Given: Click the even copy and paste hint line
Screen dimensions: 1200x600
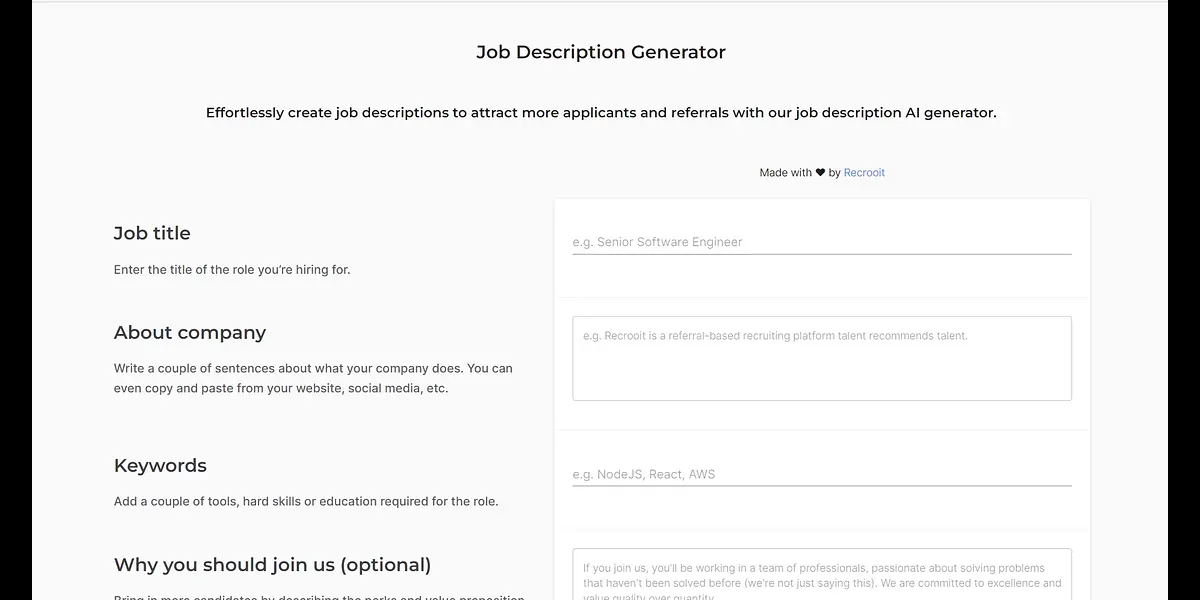Looking at the screenshot, I should pos(280,388).
